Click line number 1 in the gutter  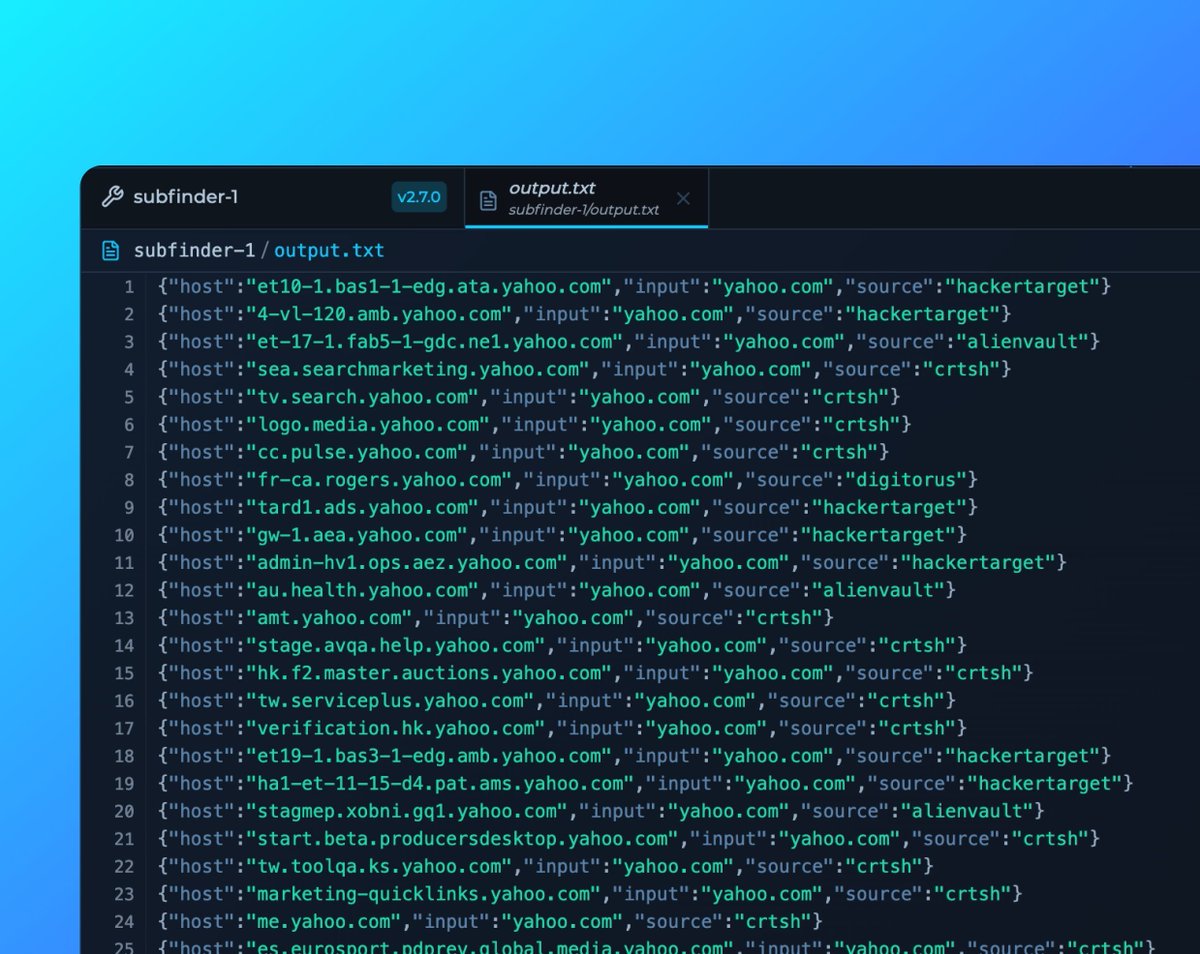[x=128, y=287]
